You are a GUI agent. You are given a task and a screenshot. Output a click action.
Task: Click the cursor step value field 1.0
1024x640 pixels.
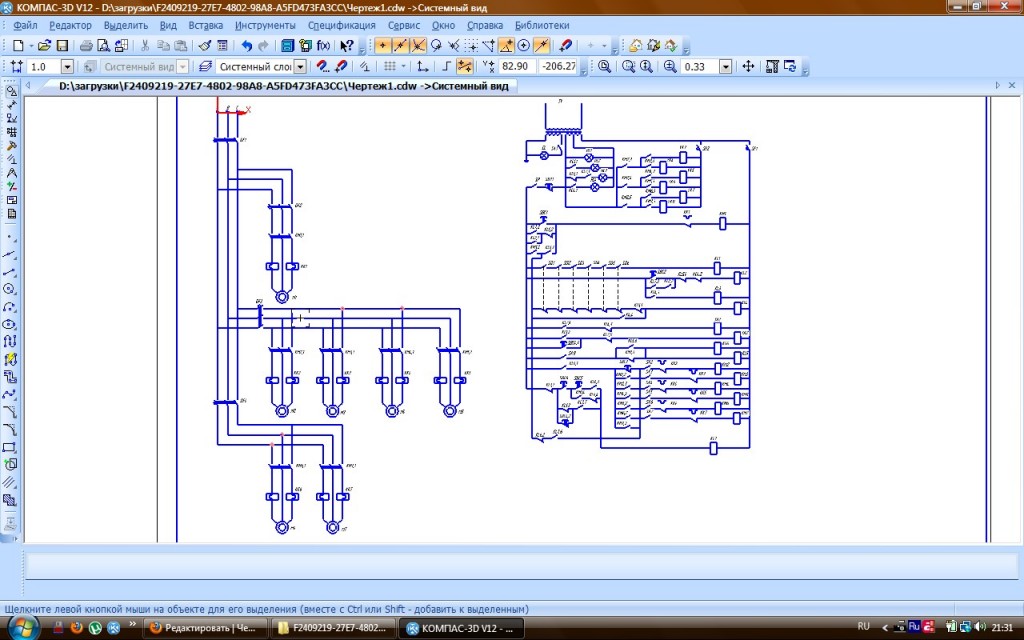click(43, 66)
